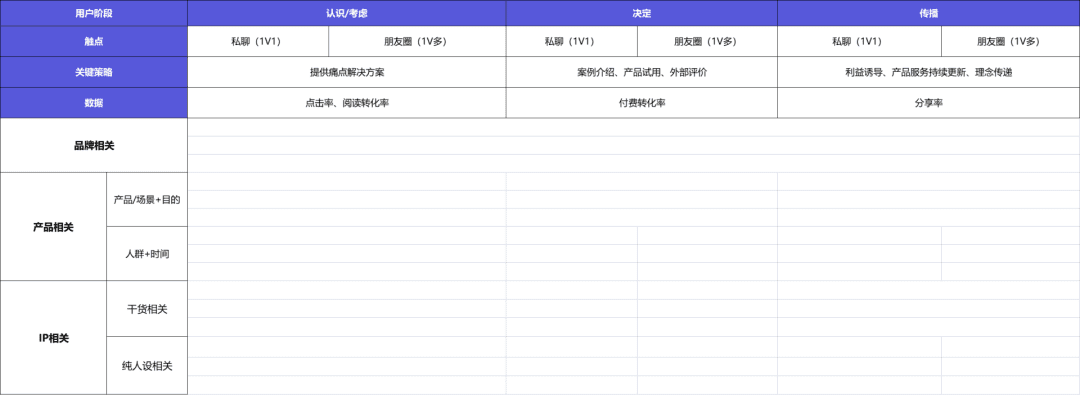Click the 纯人设相关 subcategory cell
Viewport: 1080px width, 395px height.
147,366
